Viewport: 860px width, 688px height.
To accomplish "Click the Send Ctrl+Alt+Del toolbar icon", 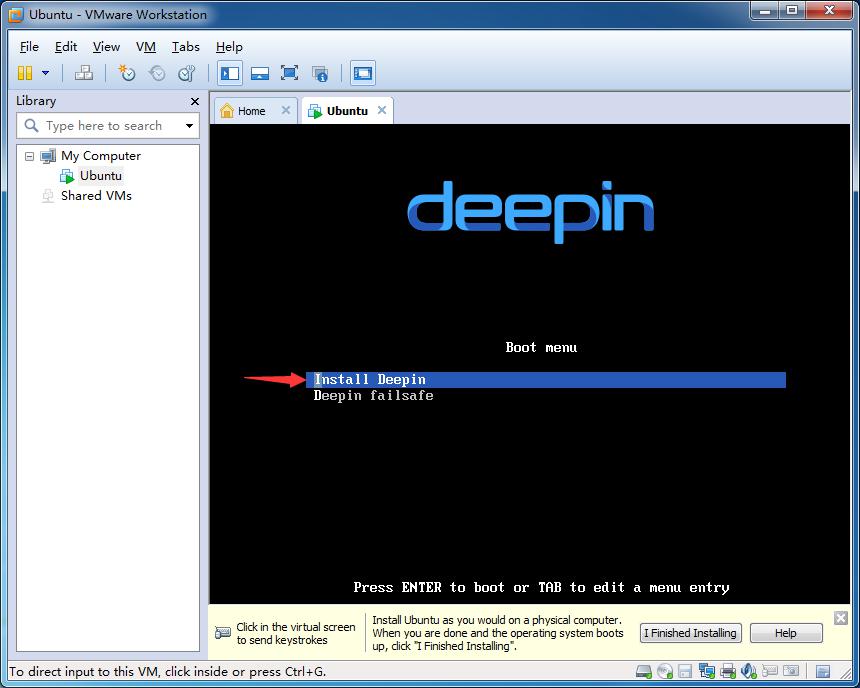I will pyautogui.click(x=83, y=73).
